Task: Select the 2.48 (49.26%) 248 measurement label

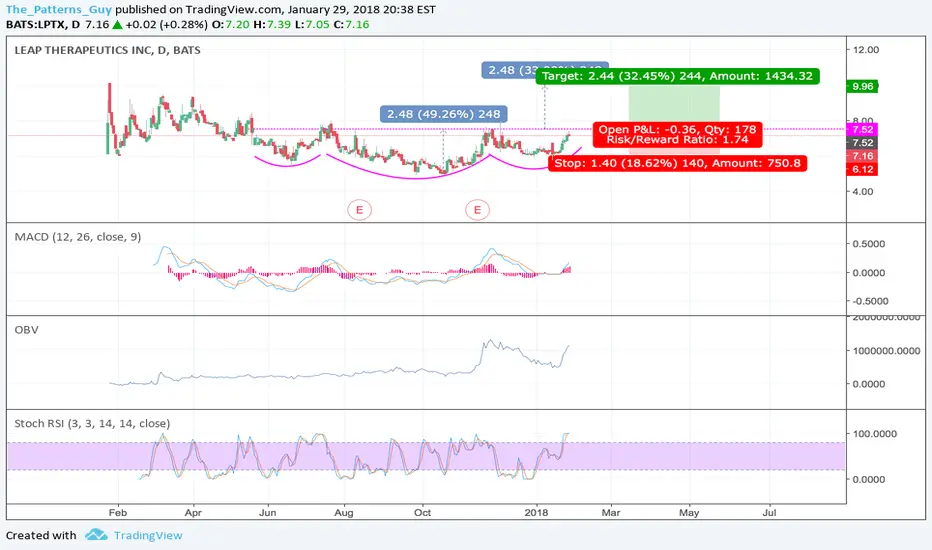Action: (443, 114)
